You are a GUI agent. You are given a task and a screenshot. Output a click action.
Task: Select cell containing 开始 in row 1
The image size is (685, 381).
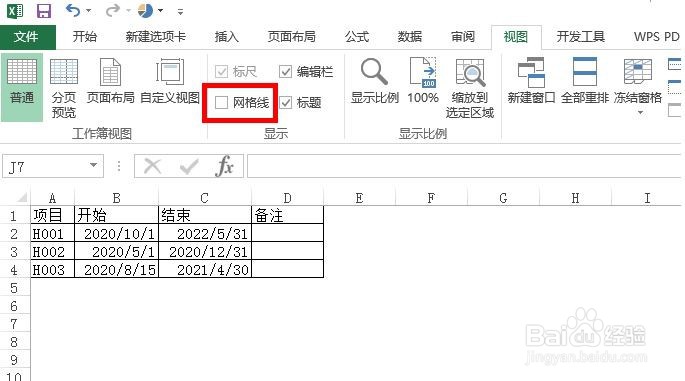116,215
